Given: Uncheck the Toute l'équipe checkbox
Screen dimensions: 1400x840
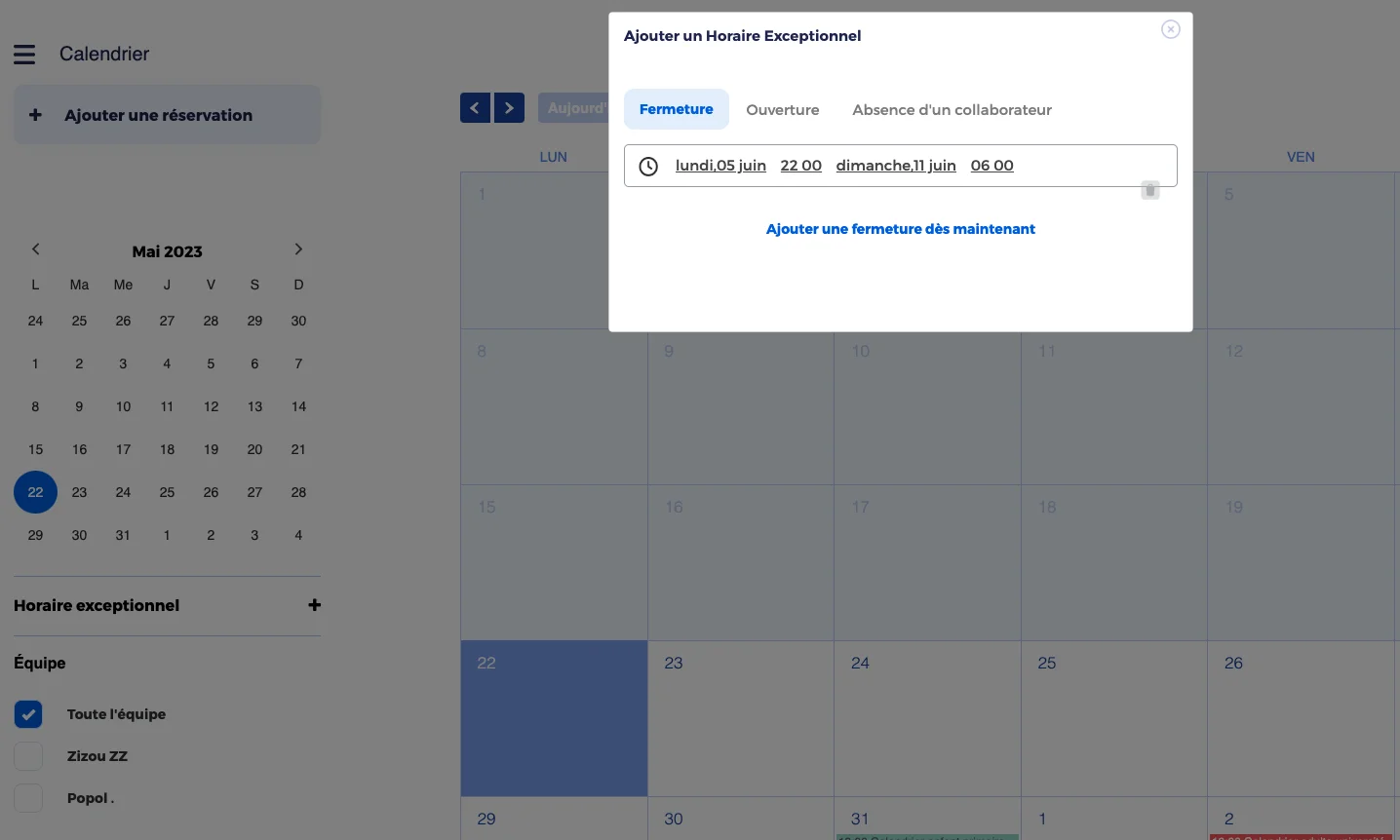Looking at the screenshot, I should coord(28,714).
